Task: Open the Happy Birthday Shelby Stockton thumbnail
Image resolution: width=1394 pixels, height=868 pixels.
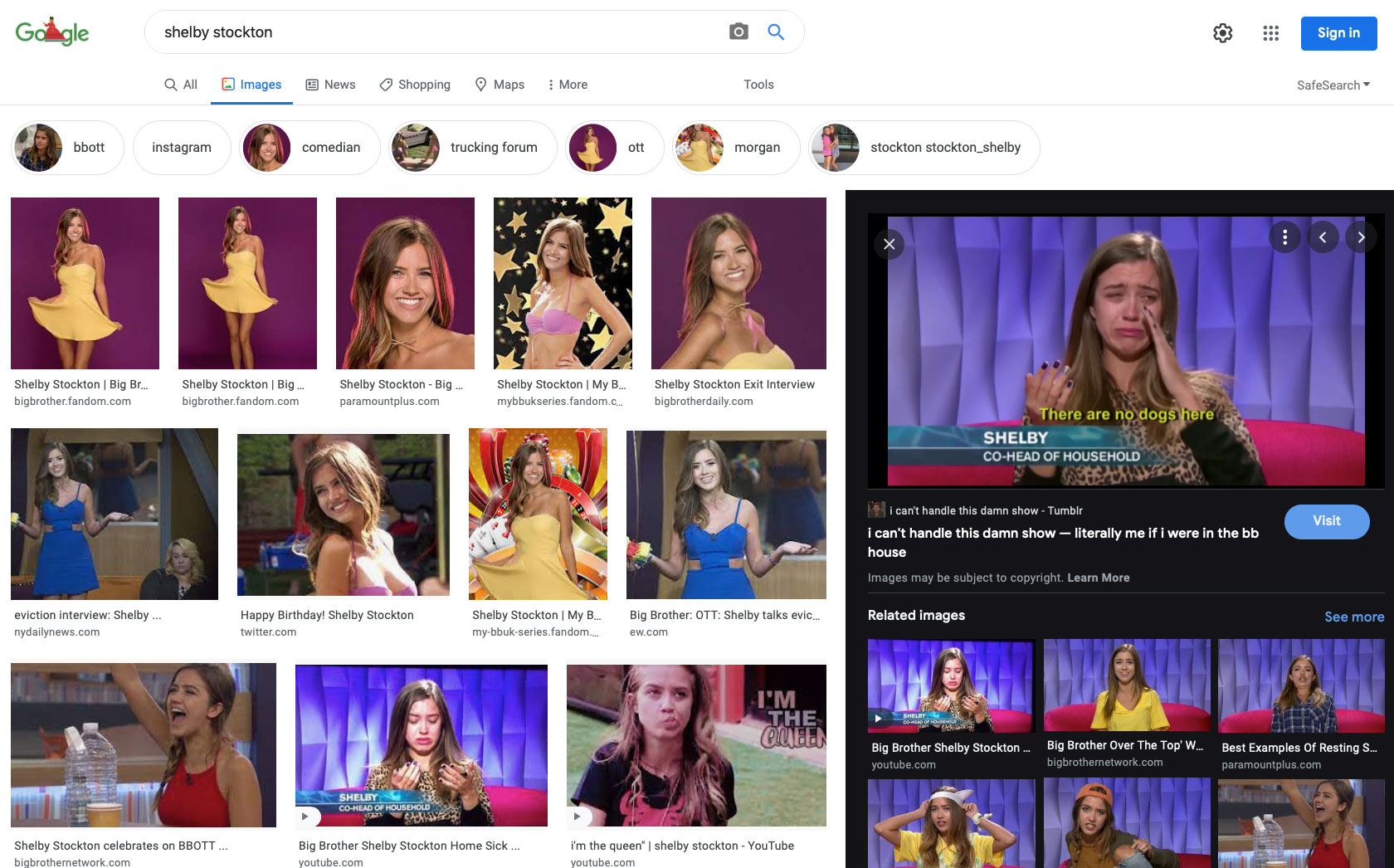Action: coord(344,514)
